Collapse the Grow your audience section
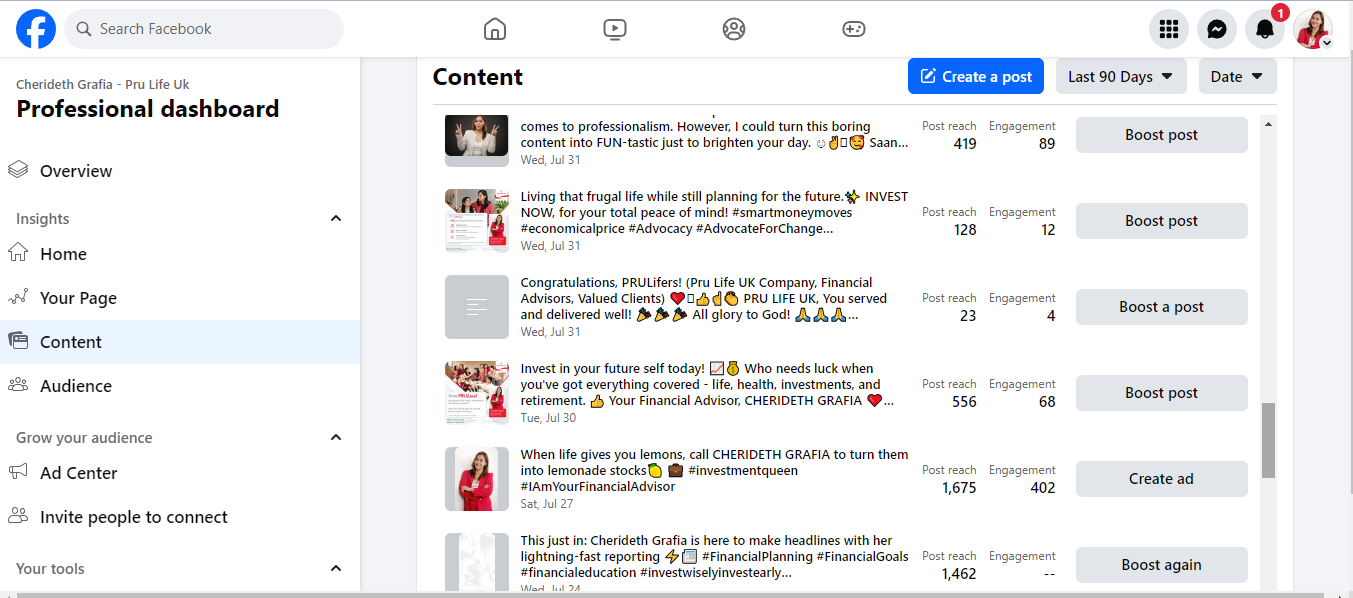1353x598 pixels. pos(336,438)
